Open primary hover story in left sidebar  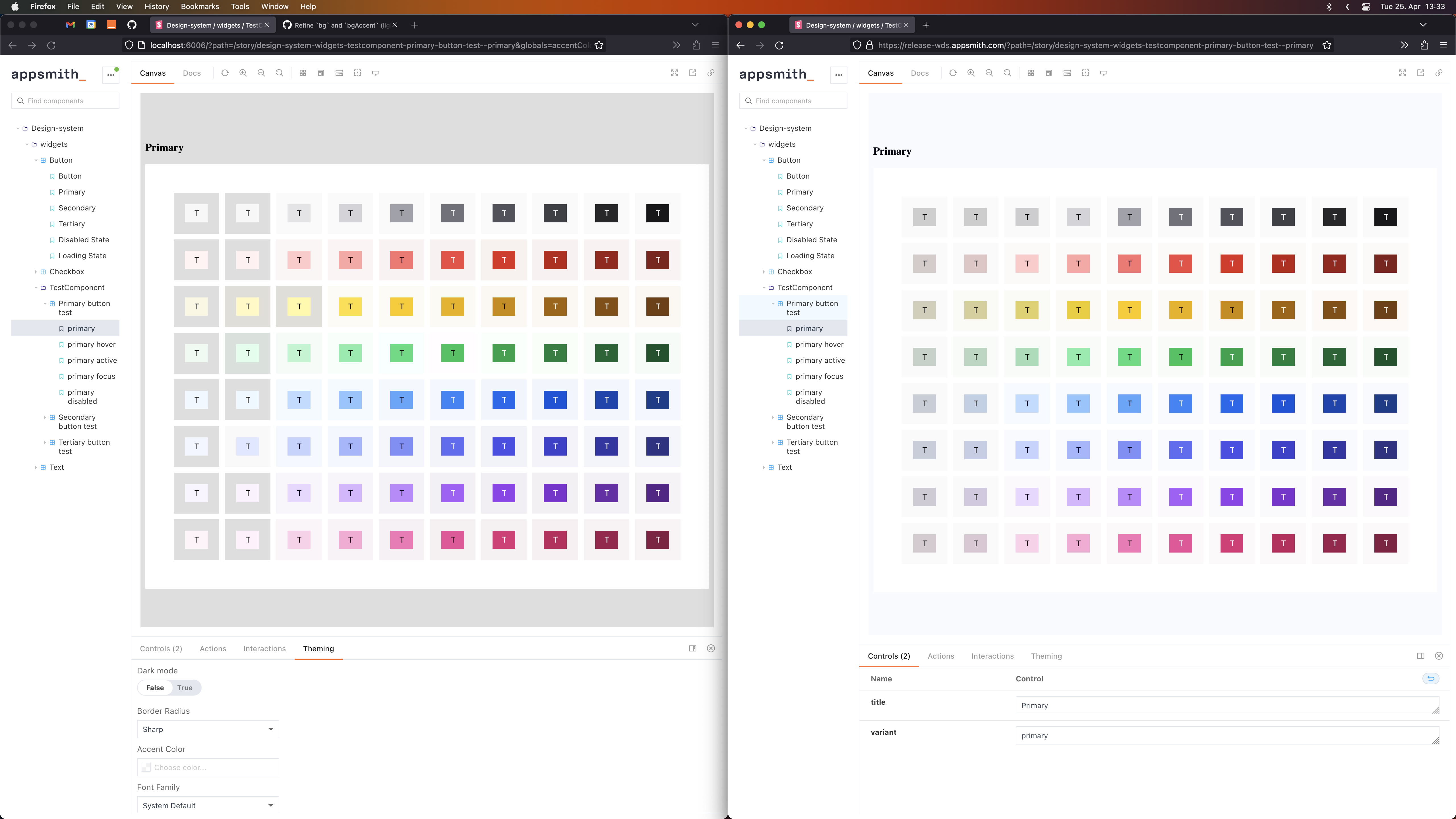click(x=91, y=344)
